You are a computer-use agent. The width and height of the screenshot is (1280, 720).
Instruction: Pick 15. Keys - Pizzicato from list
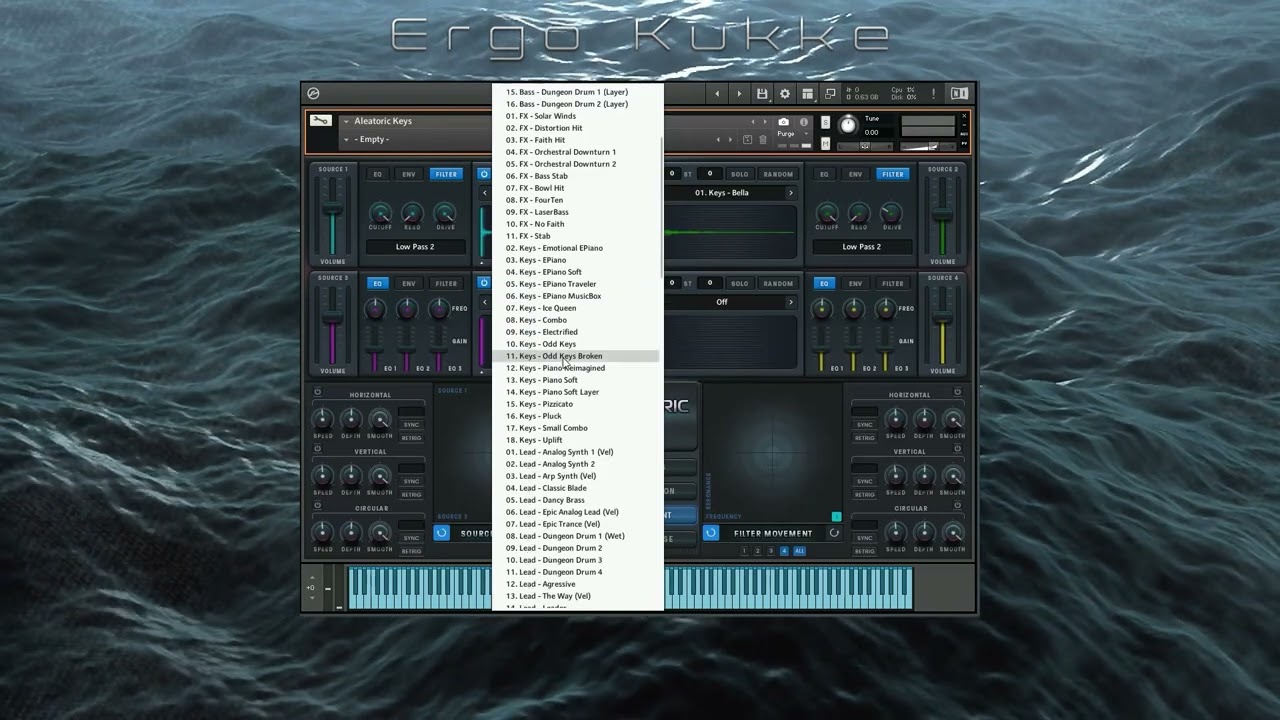tap(577, 404)
